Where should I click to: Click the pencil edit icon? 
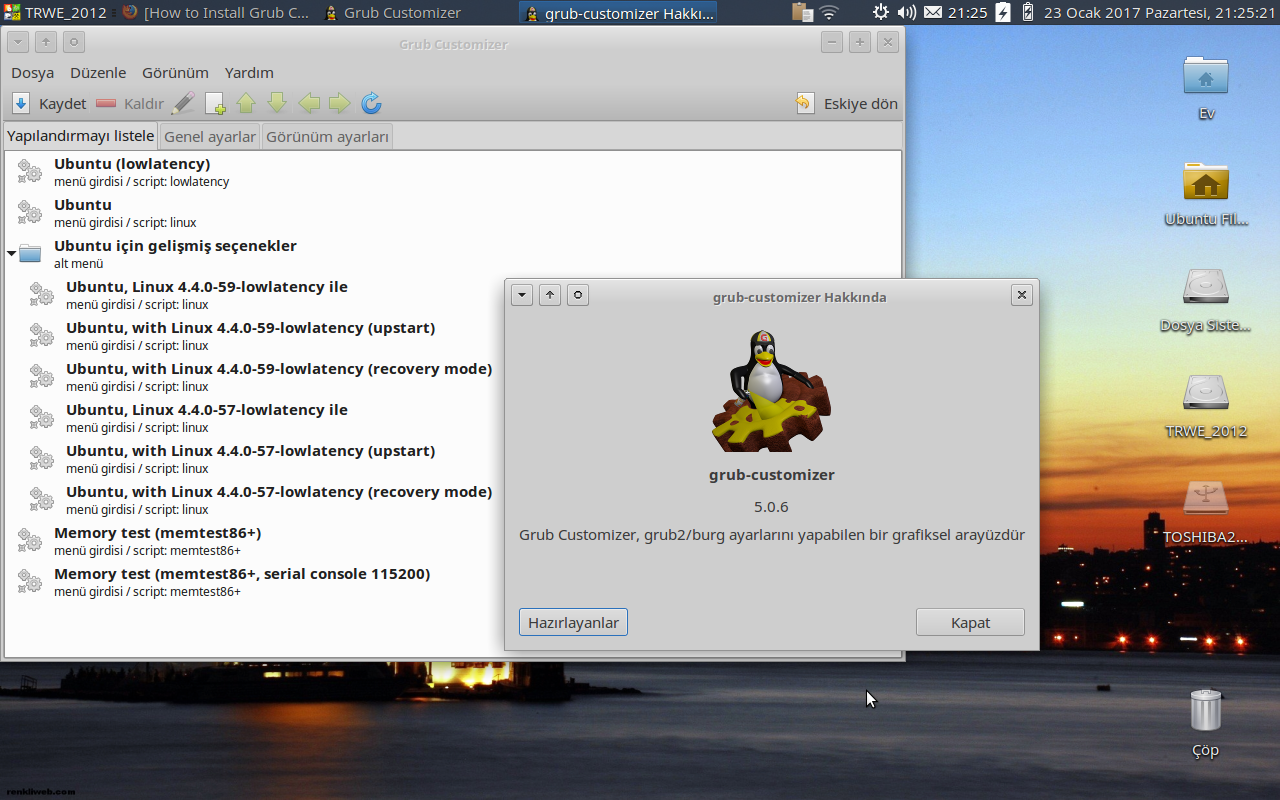tap(183, 103)
